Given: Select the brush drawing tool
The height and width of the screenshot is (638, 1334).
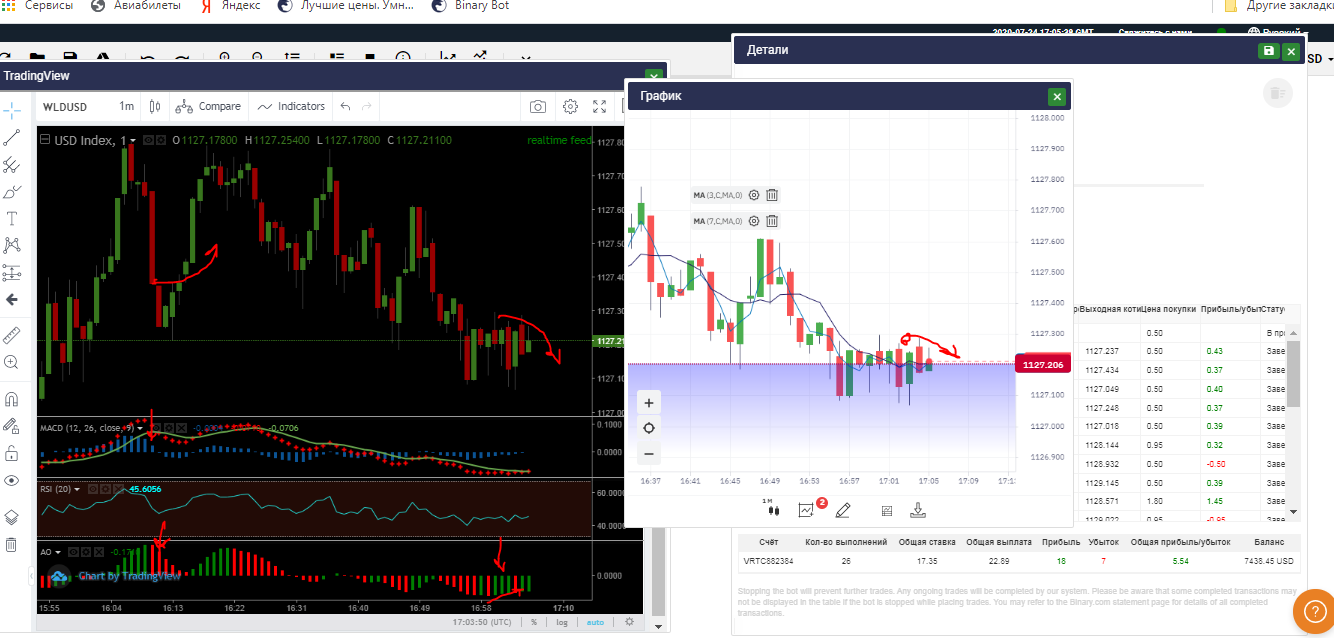Looking at the screenshot, I should [12, 192].
